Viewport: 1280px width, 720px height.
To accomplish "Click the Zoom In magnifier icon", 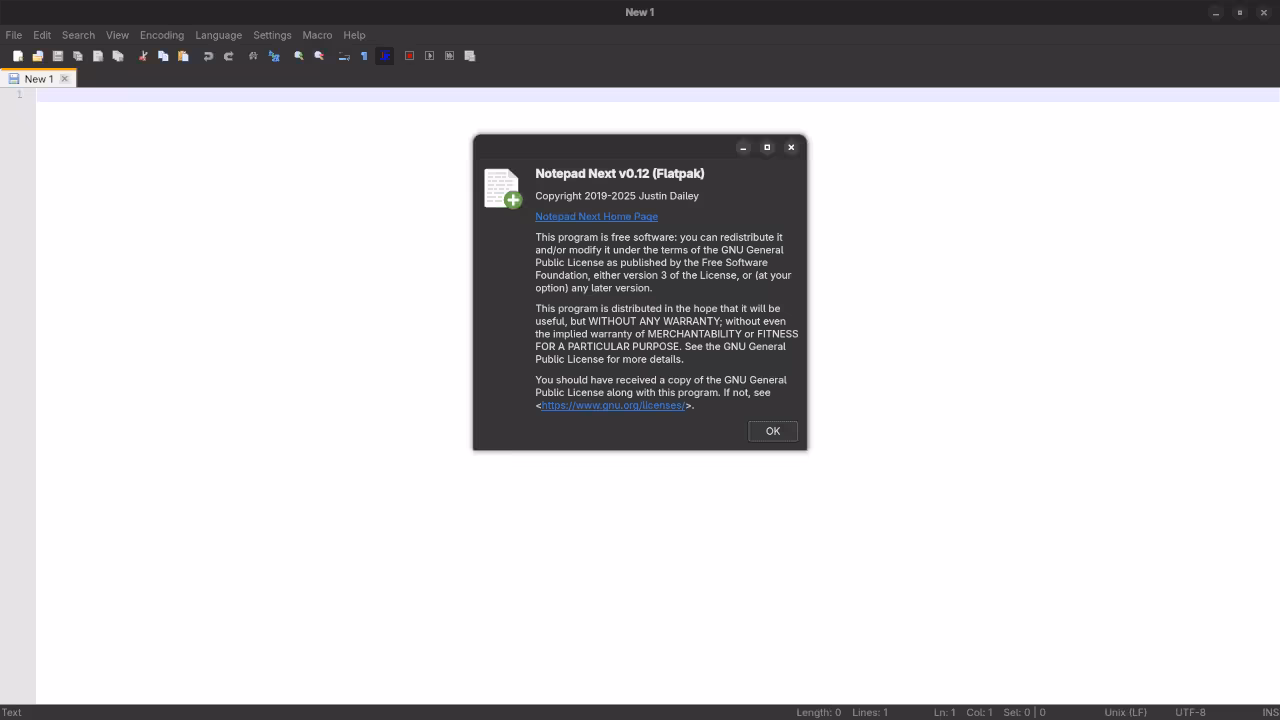I will pyautogui.click(x=299, y=56).
